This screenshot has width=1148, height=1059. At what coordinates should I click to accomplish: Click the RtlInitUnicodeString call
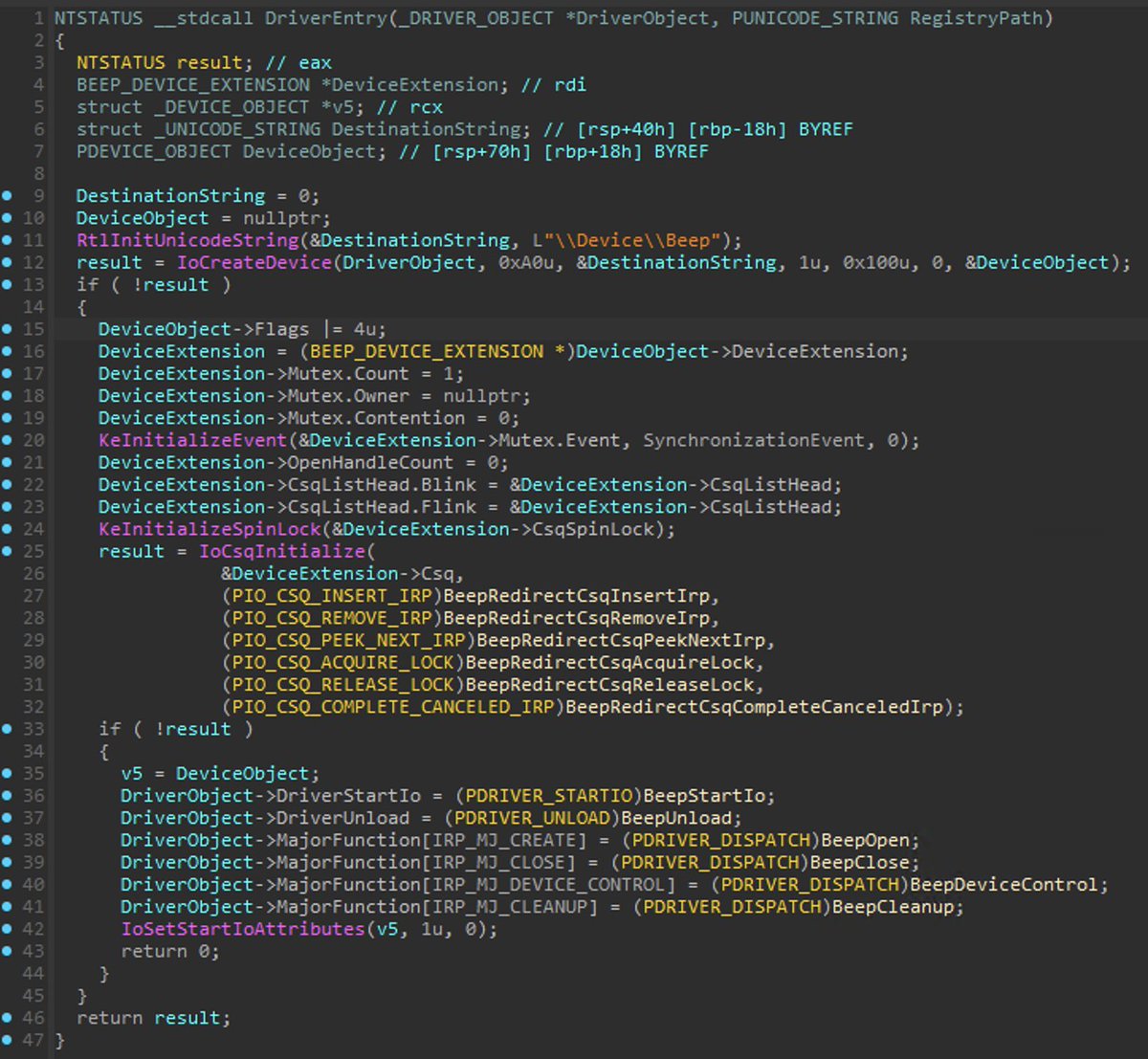click(188, 240)
